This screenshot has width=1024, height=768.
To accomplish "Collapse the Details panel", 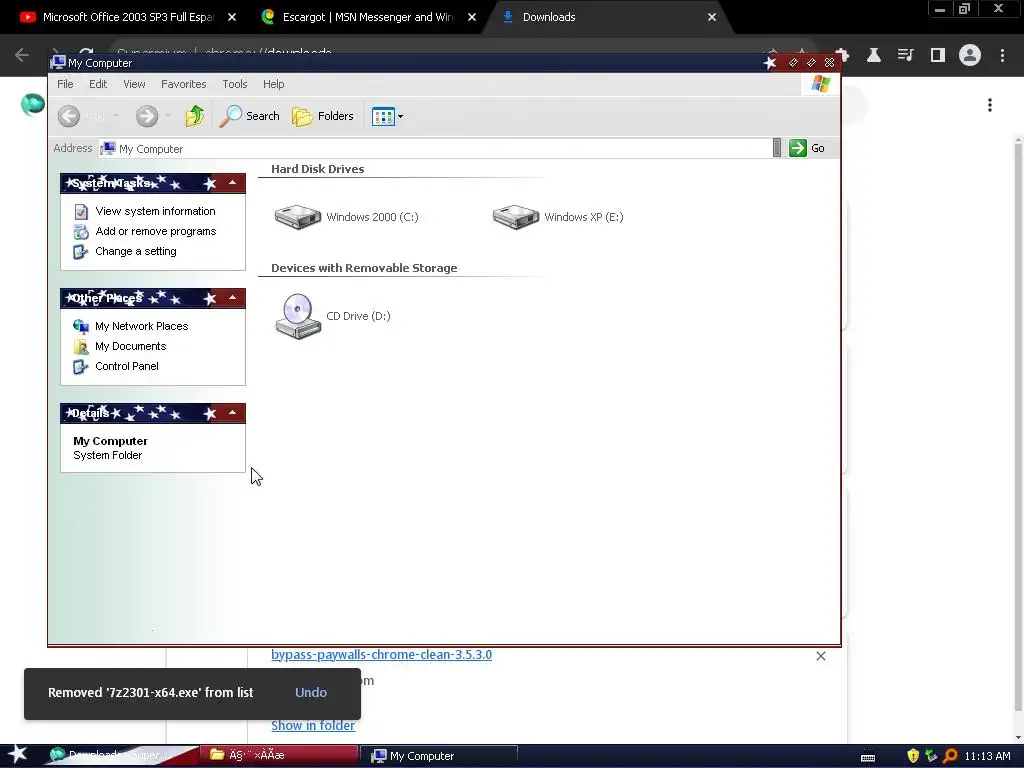I will (x=232, y=413).
